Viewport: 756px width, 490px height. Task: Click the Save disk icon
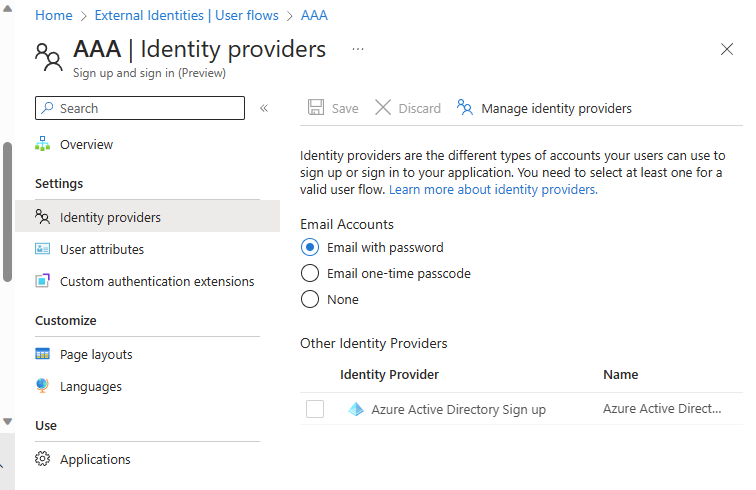click(316, 107)
